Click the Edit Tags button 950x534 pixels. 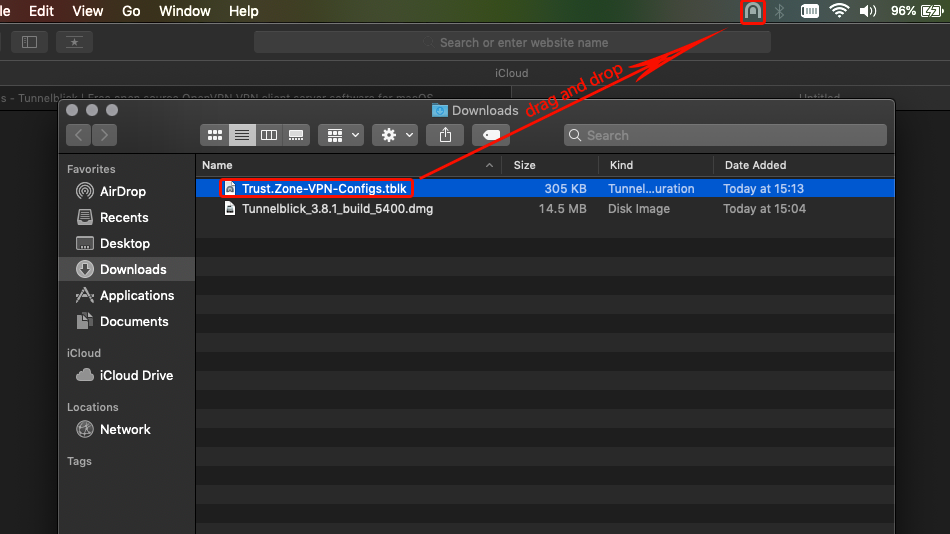click(491, 135)
